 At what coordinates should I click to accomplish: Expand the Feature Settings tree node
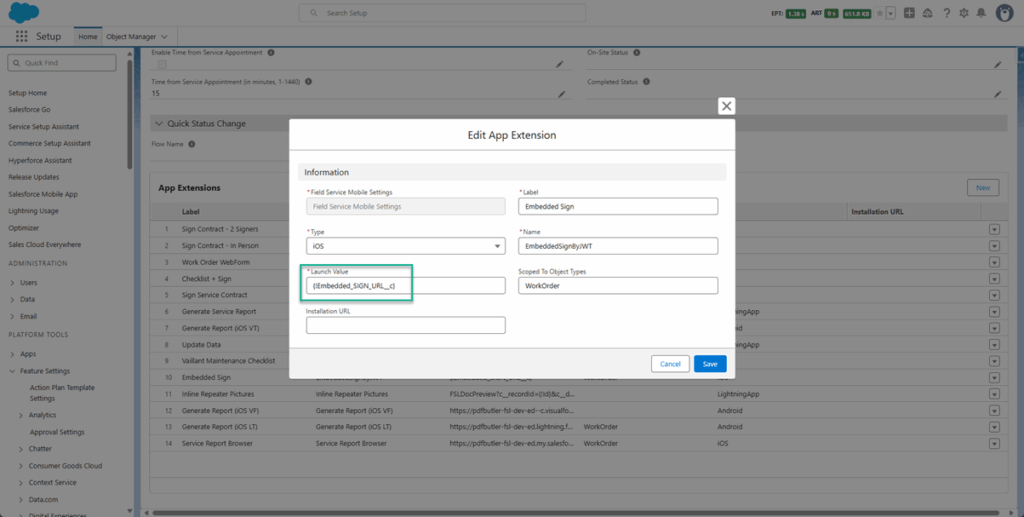12,371
